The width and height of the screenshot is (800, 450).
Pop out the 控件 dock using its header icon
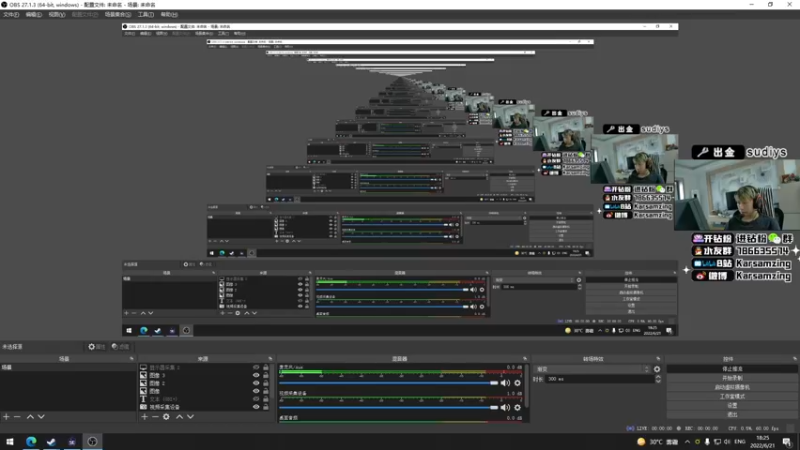coord(795,359)
